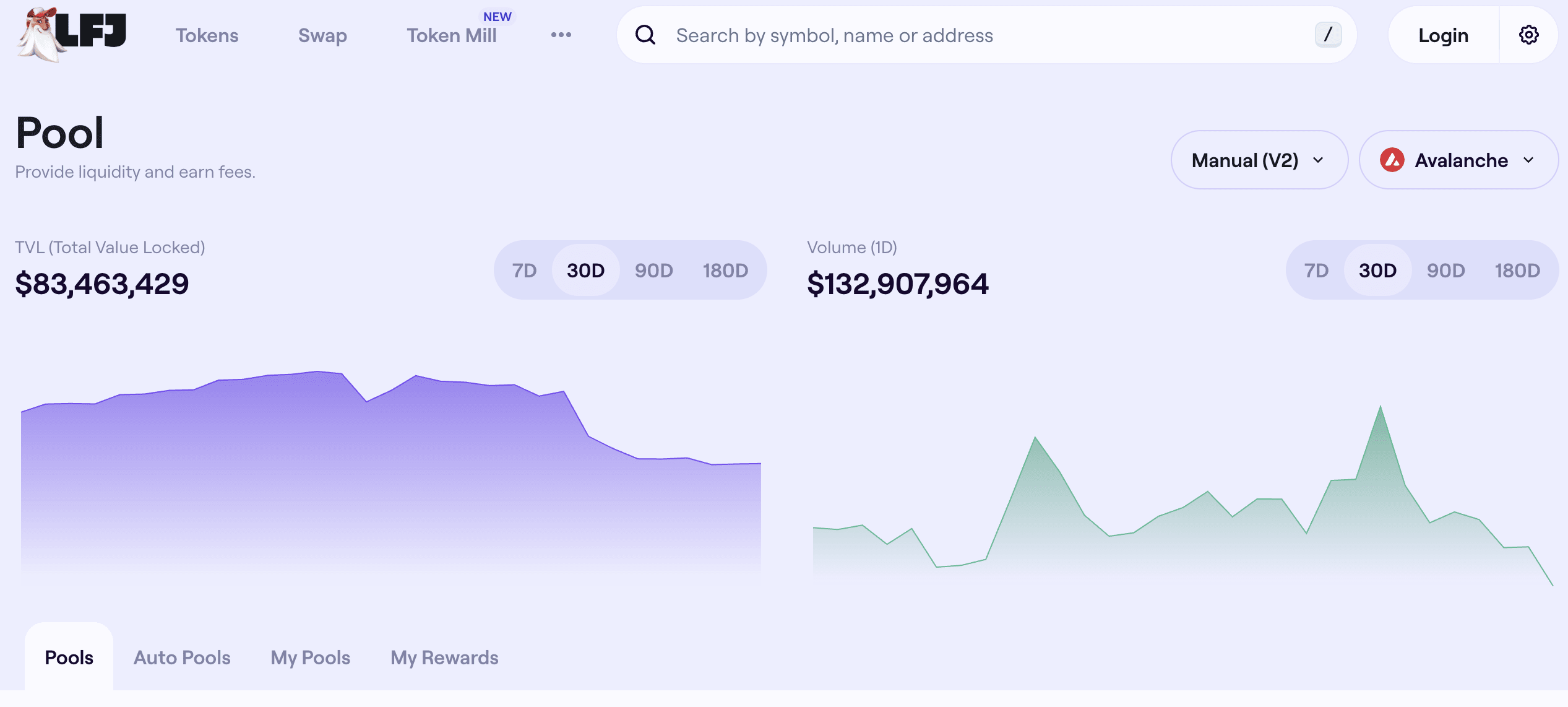
Task: Click the LFJ logo icon
Action: coord(72,33)
